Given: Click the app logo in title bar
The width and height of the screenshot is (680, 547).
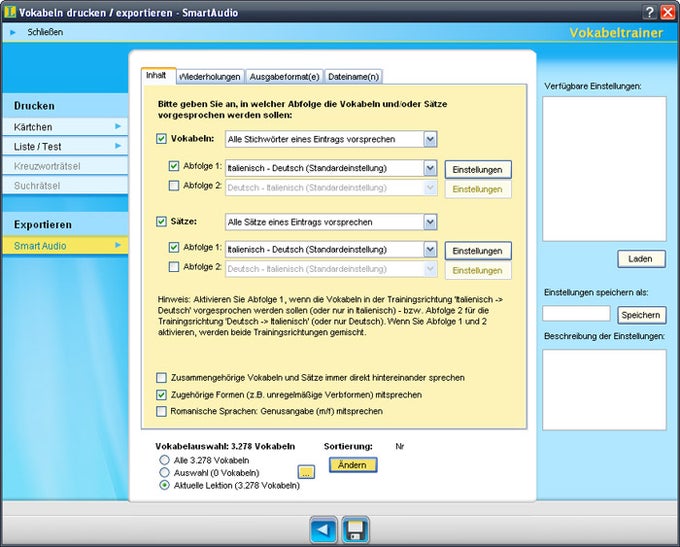Looking at the screenshot, I should [10, 12].
